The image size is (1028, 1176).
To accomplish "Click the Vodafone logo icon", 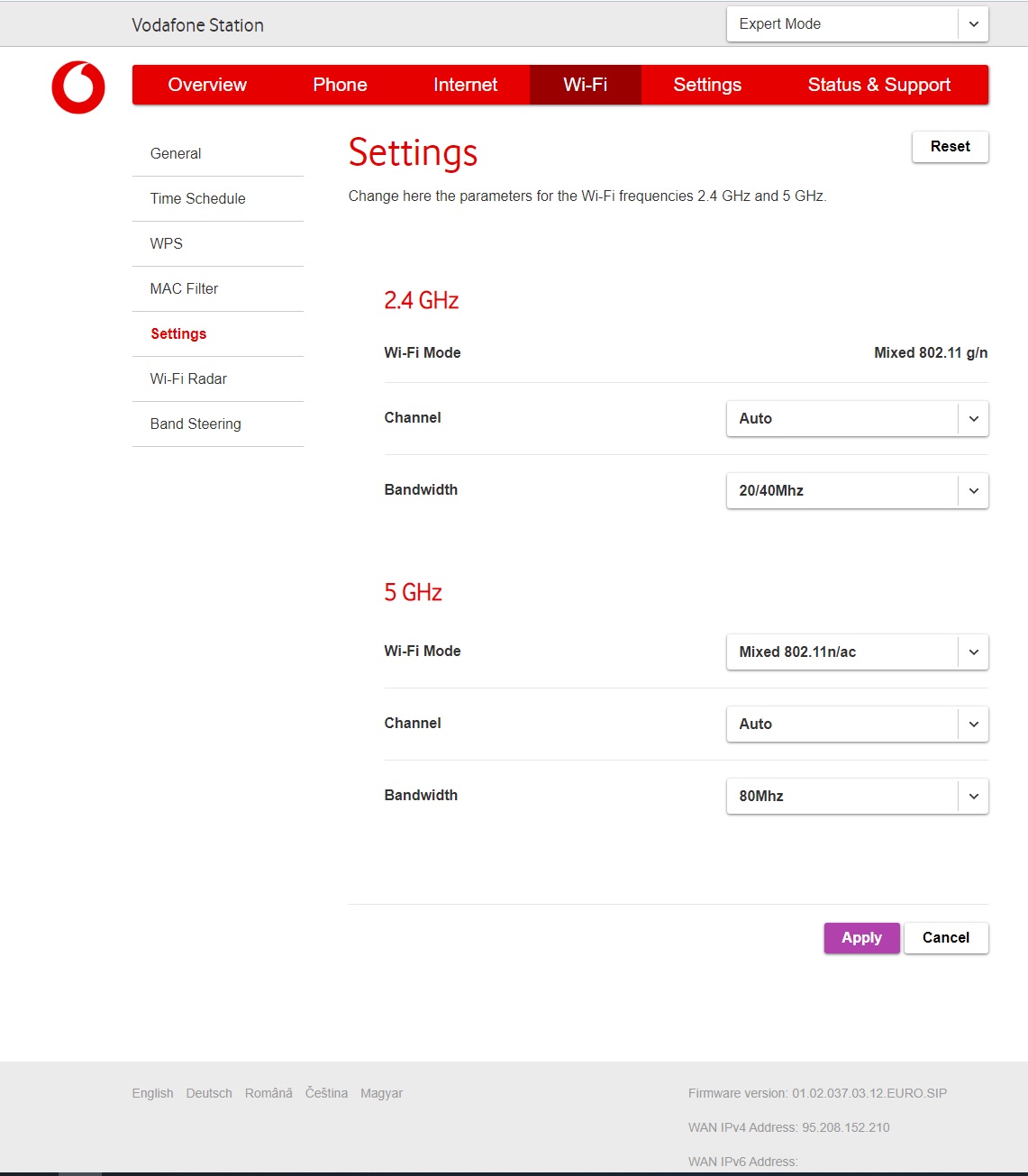I will tap(78, 87).
